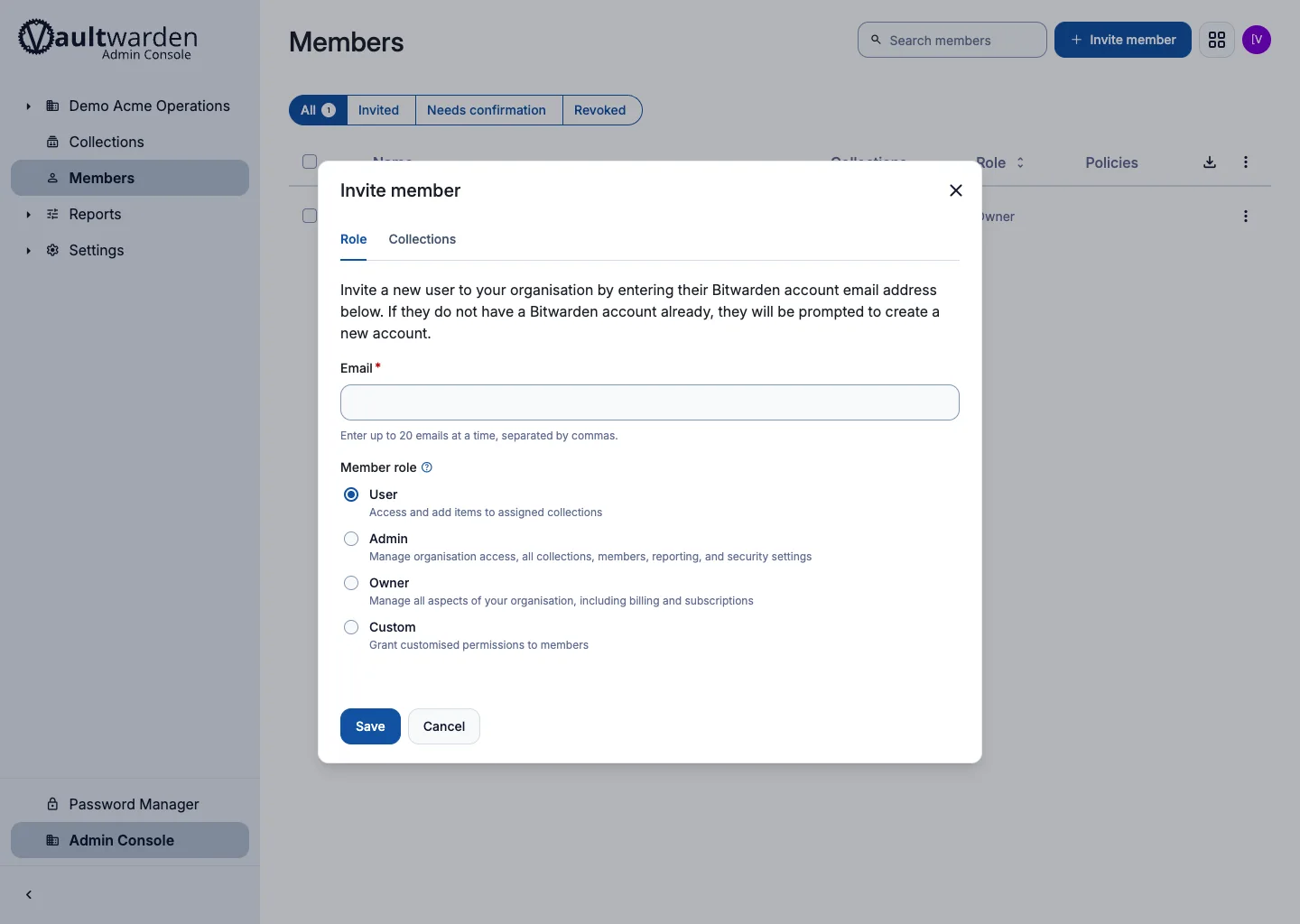Click Cancel in the Invite dialog
Viewport: 1300px width, 924px height.
point(444,726)
